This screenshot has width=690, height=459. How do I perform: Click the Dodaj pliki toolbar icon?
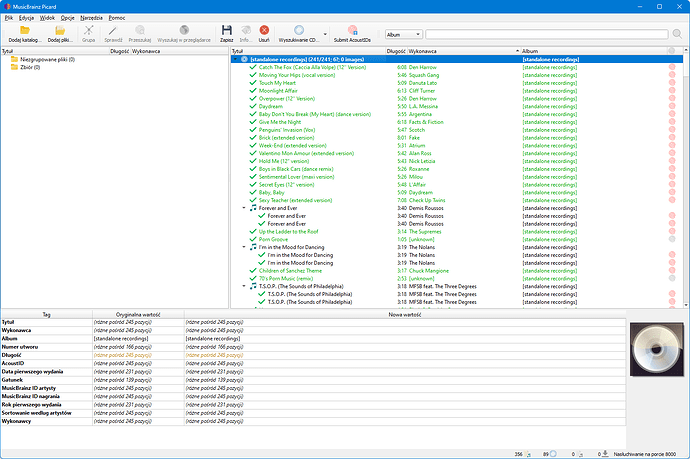pyautogui.click(x=60, y=30)
